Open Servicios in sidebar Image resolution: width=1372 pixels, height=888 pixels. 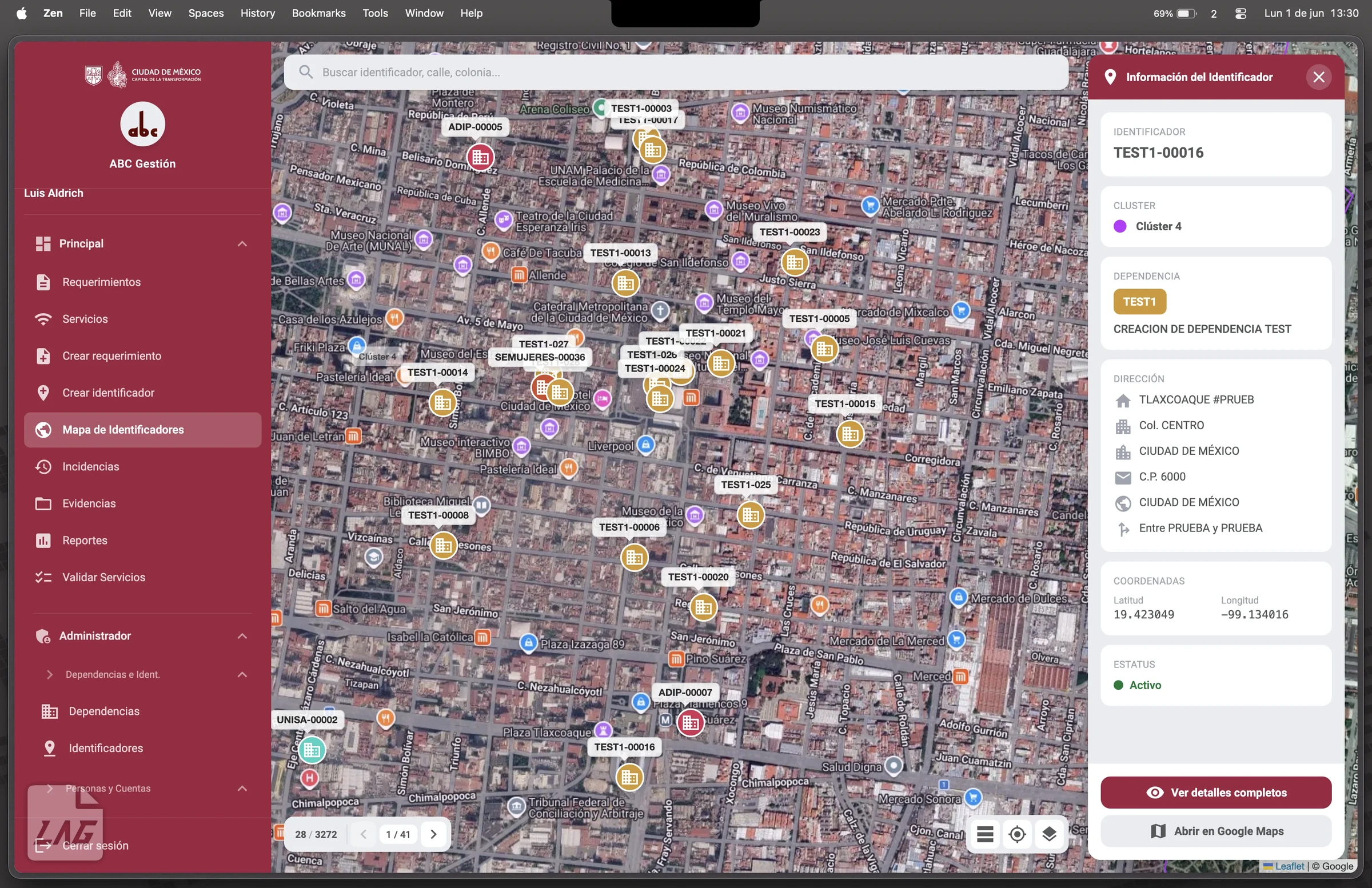point(142,319)
